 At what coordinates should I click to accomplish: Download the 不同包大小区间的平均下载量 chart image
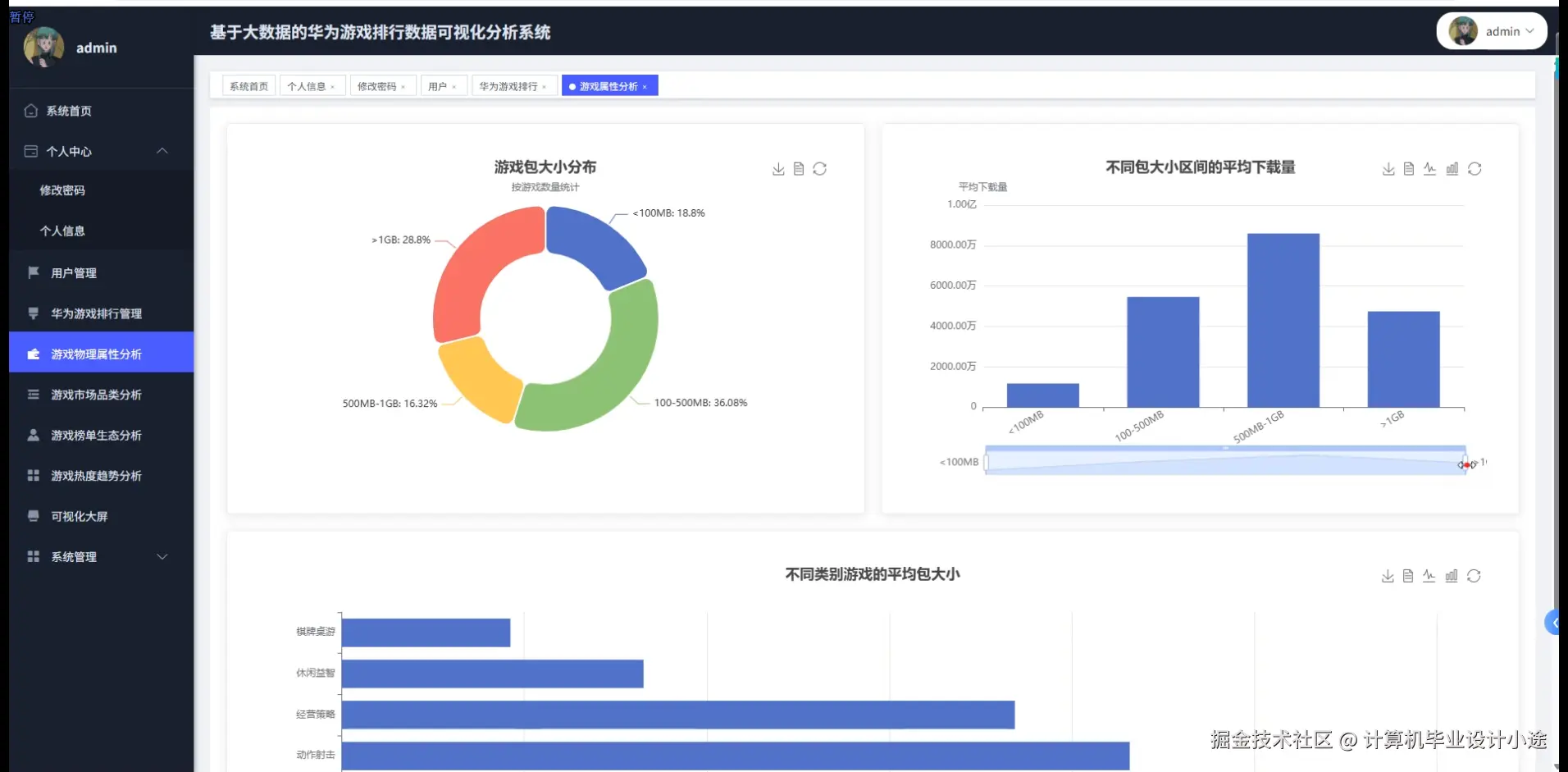[1388, 169]
